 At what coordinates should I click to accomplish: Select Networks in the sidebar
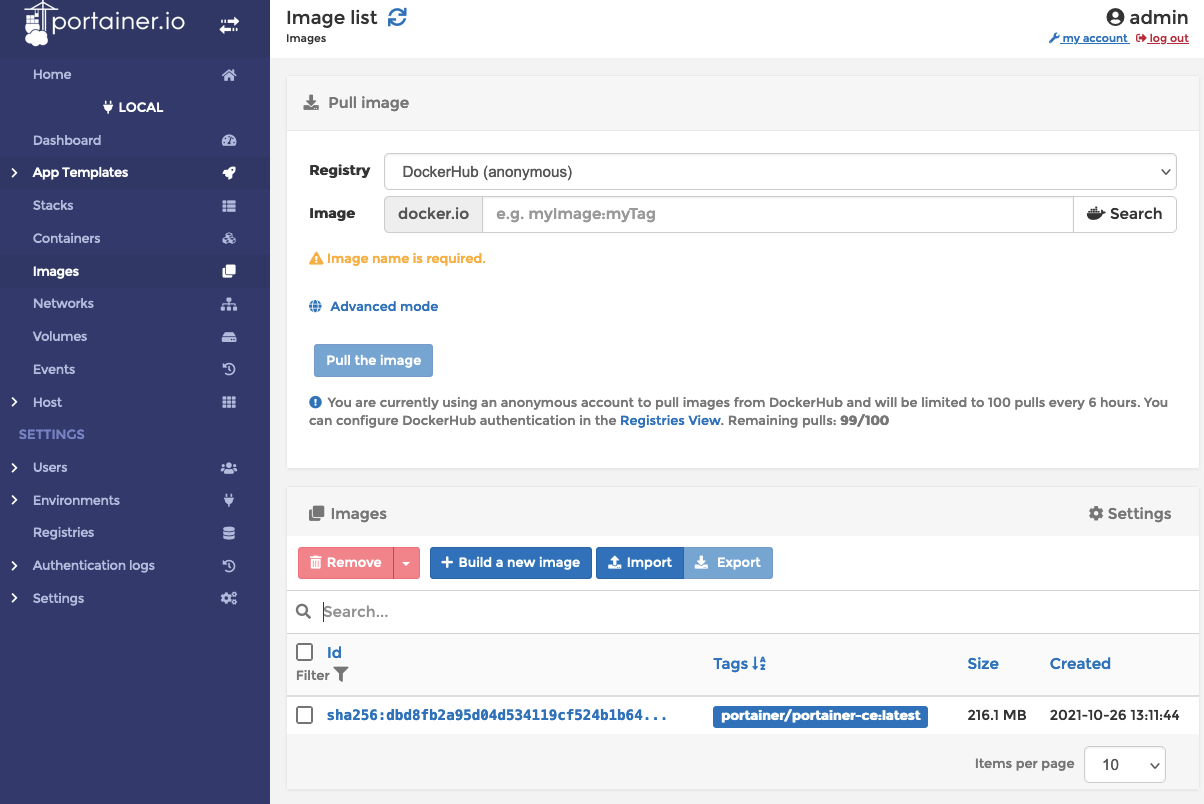pyautogui.click(x=63, y=304)
